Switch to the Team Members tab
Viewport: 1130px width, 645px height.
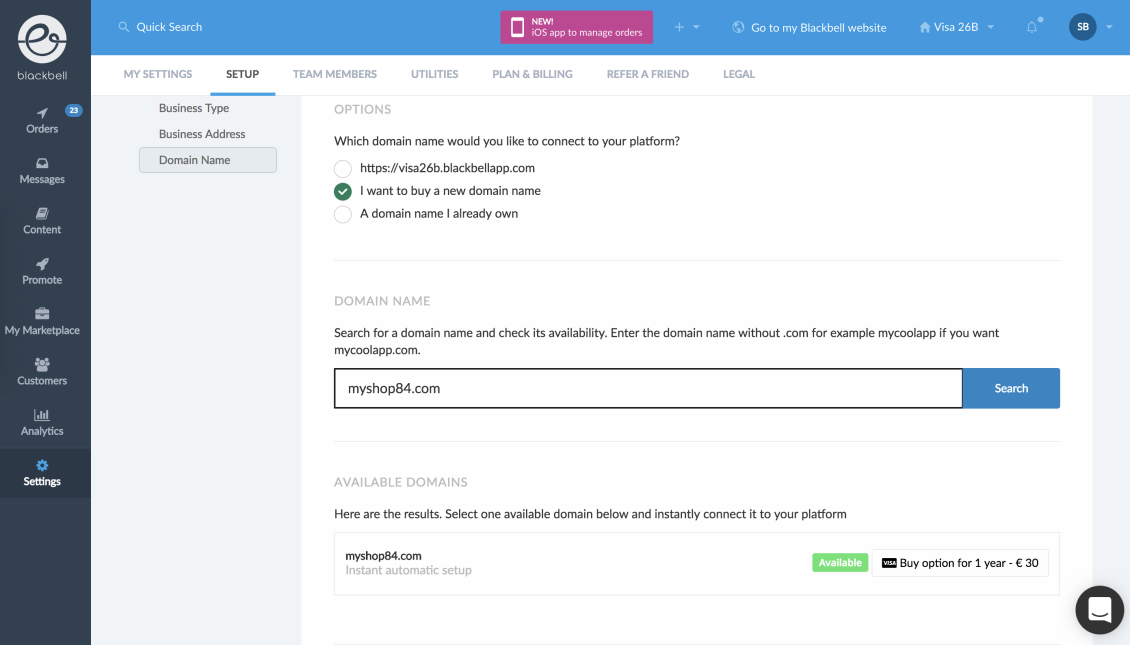(335, 74)
